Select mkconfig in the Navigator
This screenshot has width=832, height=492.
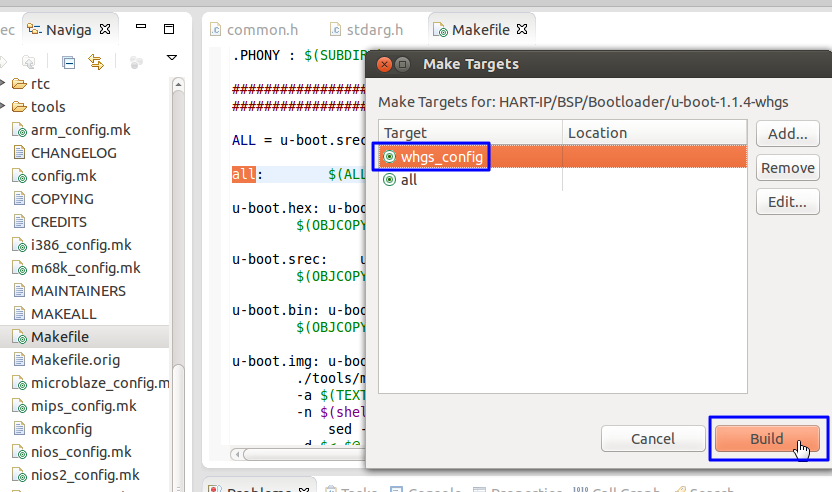click(x=62, y=429)
